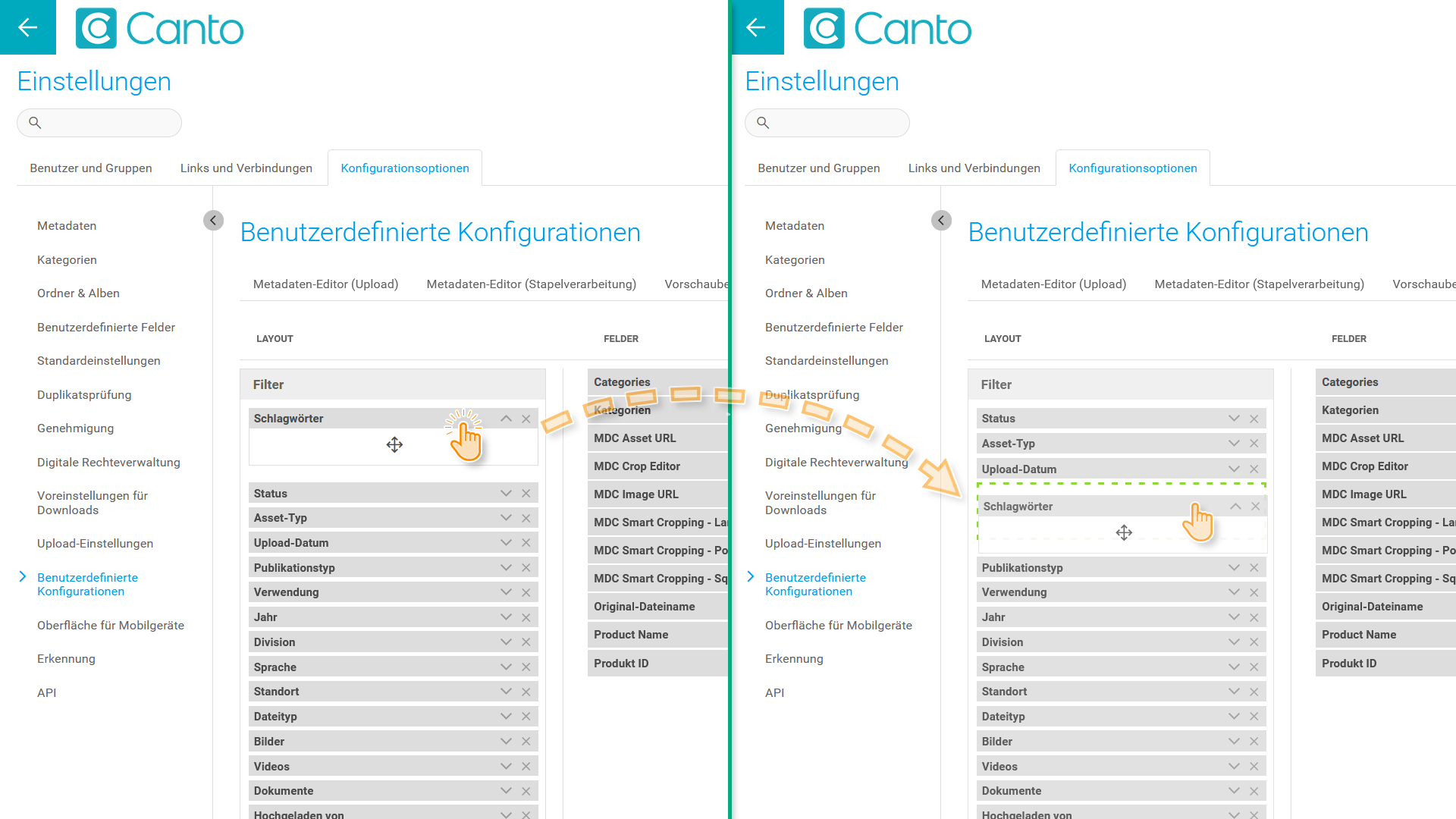Remove the Schlagwörter filter in the left panel
Viewport: 1456px width, 819px height.
(x=526, y=419)
